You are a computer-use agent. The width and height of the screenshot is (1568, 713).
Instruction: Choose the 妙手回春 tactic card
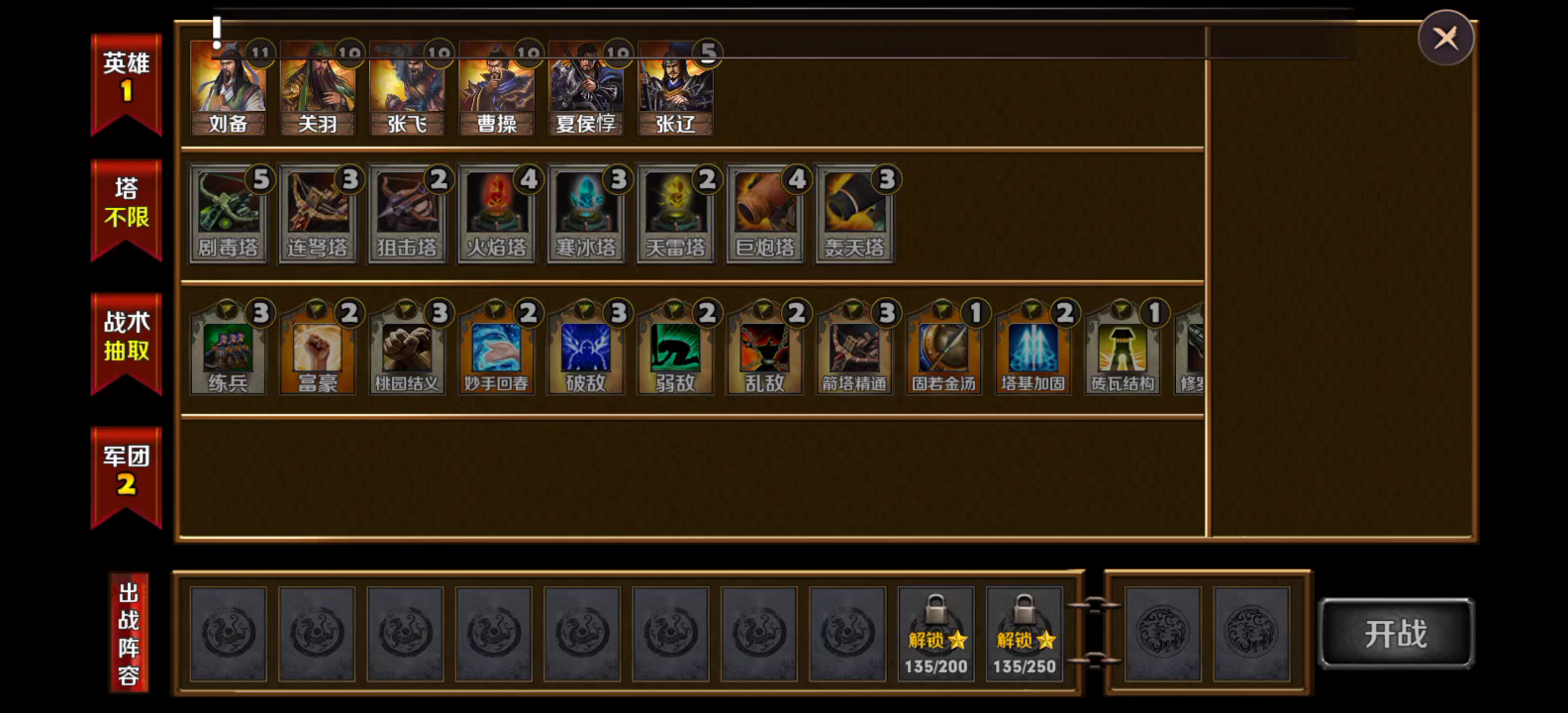tap(496, 349)
